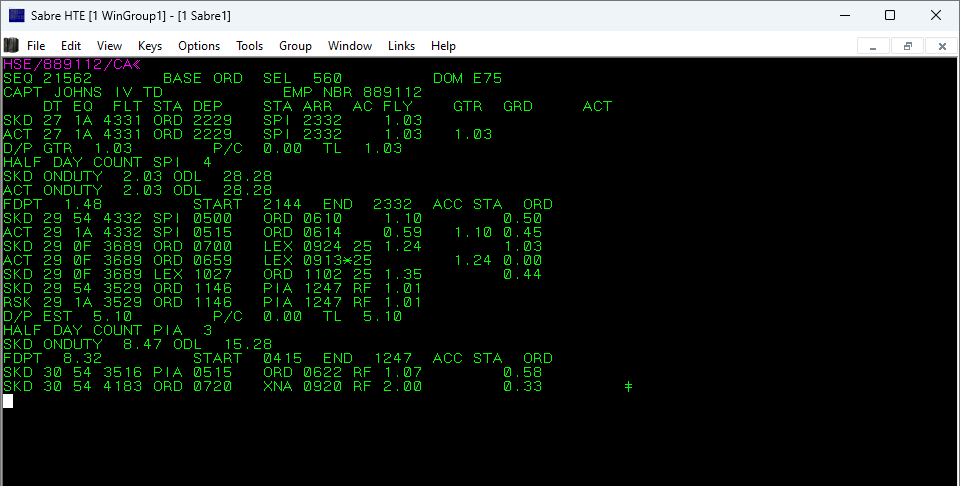
Task: Close the inner Sabre1 child window
Action: (942, 46)
